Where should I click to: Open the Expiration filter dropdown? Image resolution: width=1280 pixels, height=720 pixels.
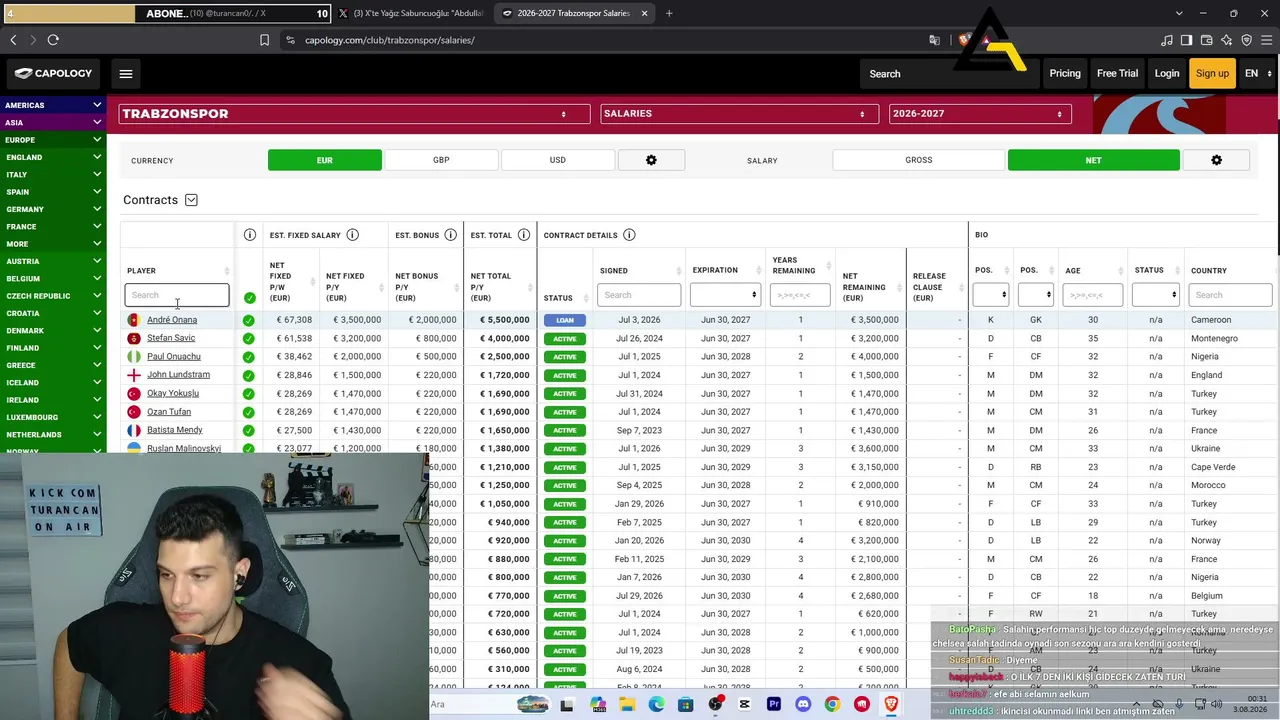[x=725, y=295]
